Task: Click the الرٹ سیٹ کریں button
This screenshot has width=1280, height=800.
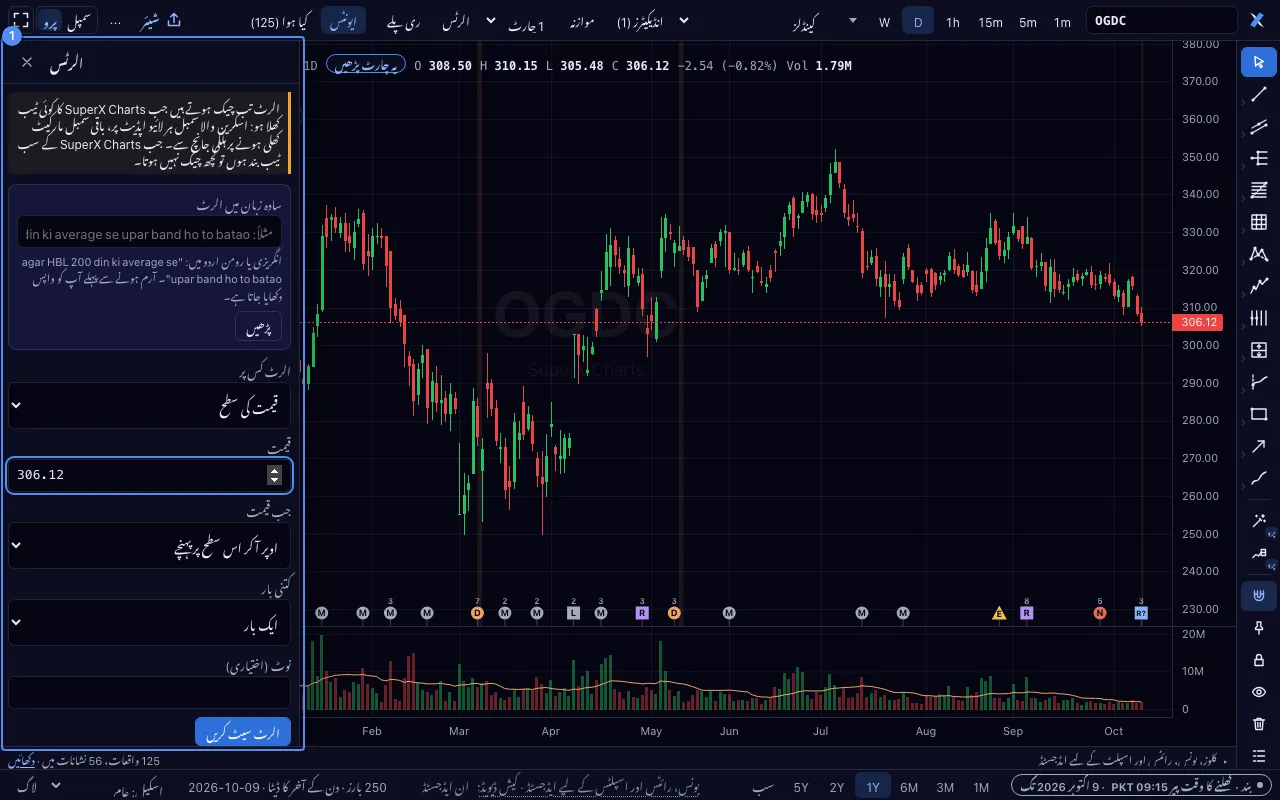Action: point(243,732)
